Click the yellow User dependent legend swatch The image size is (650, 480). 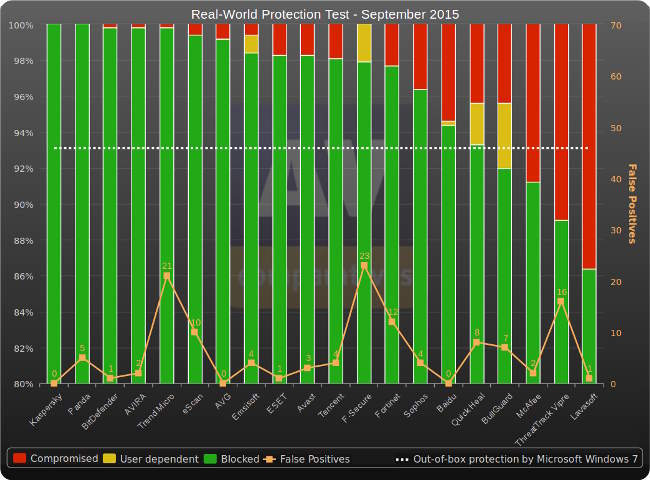point(109,459)
